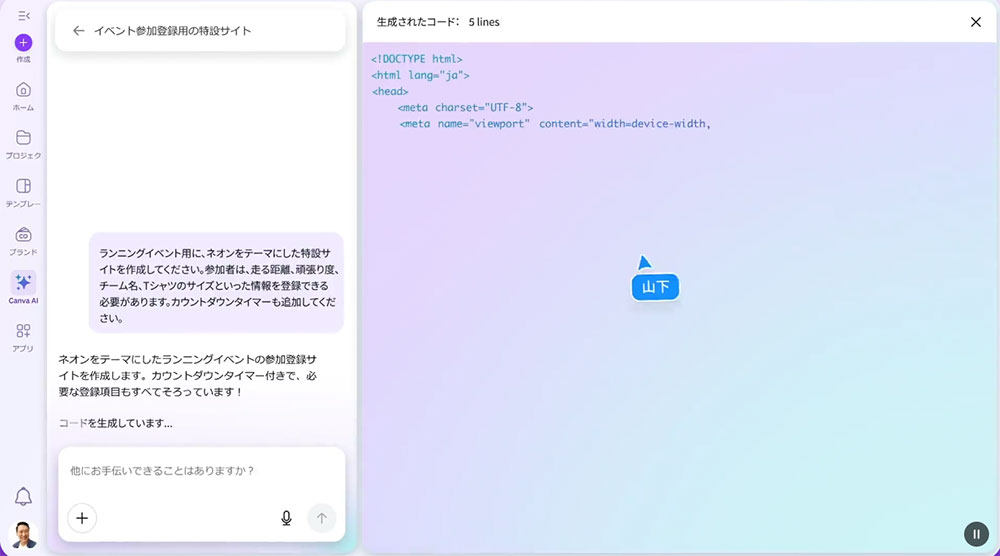Collapse the sidebar menu icon

[23, 15]
